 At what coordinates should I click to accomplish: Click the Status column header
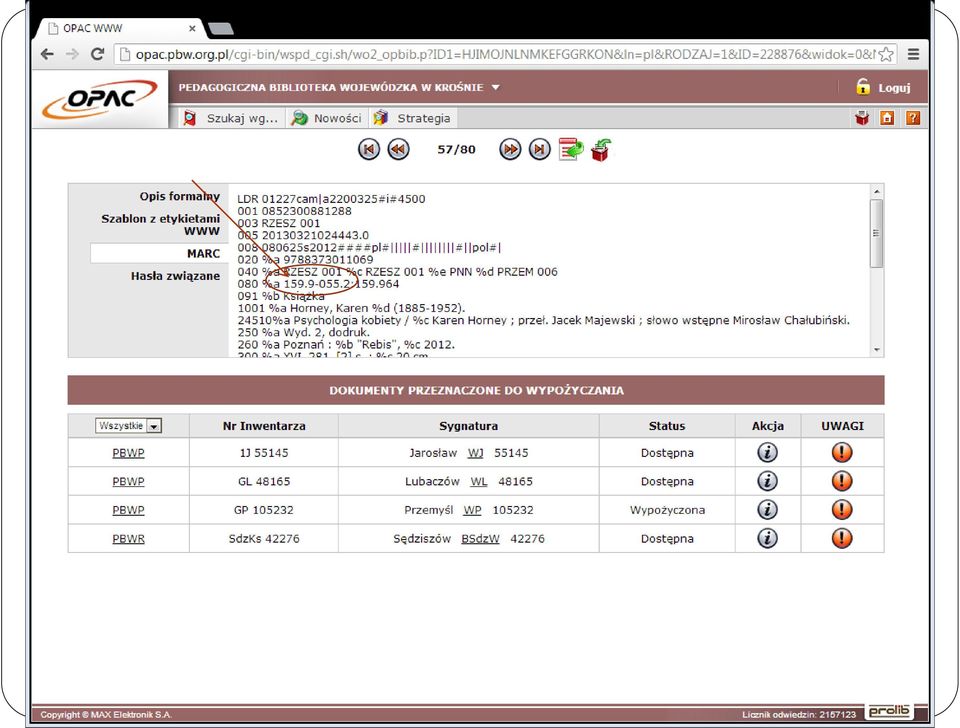click(x=667, y=426)
